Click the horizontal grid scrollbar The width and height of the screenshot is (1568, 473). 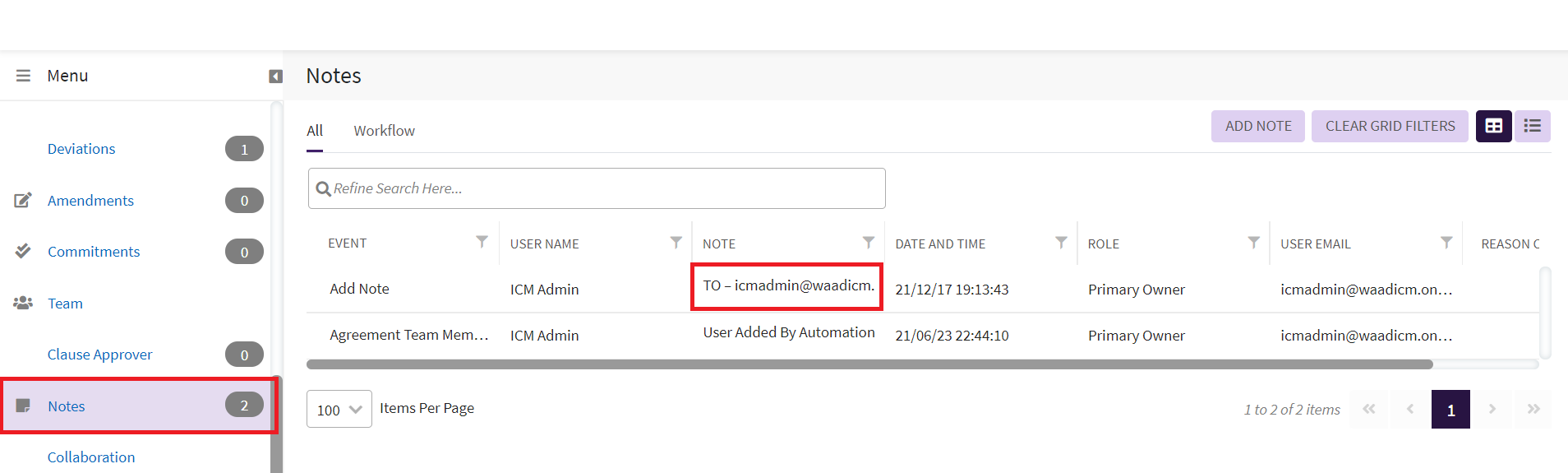tap(869, 364)
